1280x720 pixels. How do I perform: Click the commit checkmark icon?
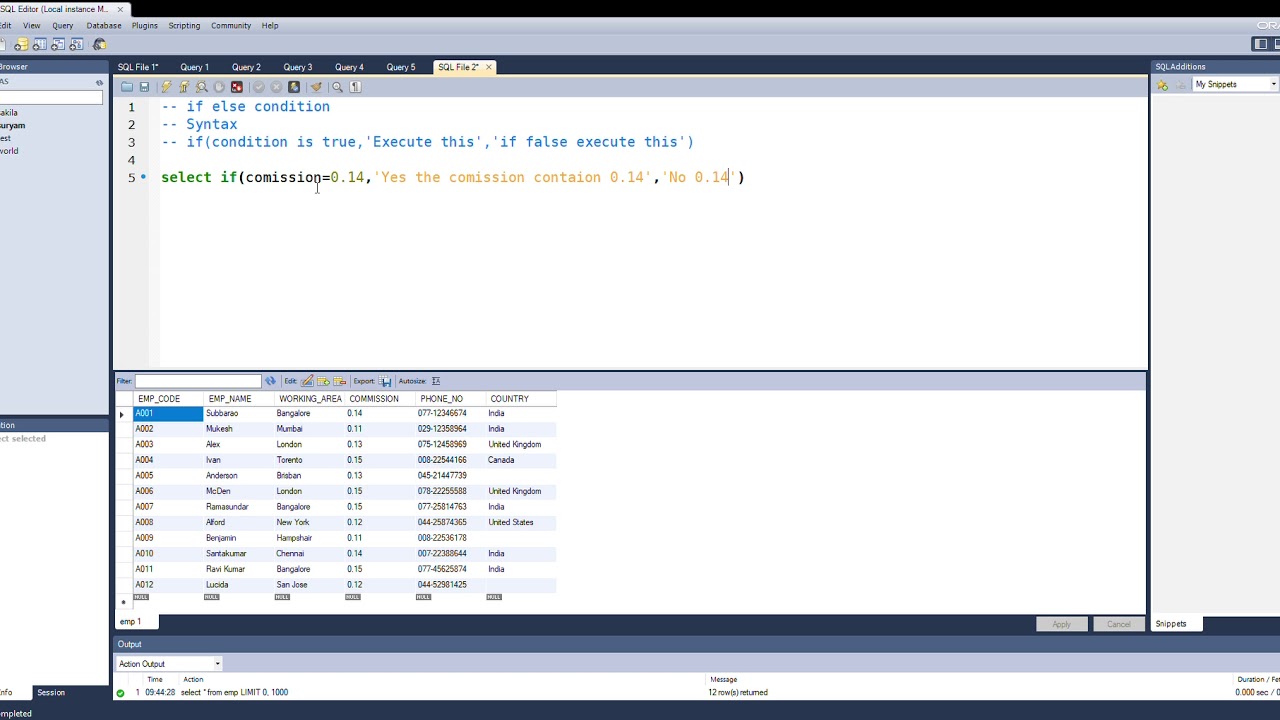(259, 87)
